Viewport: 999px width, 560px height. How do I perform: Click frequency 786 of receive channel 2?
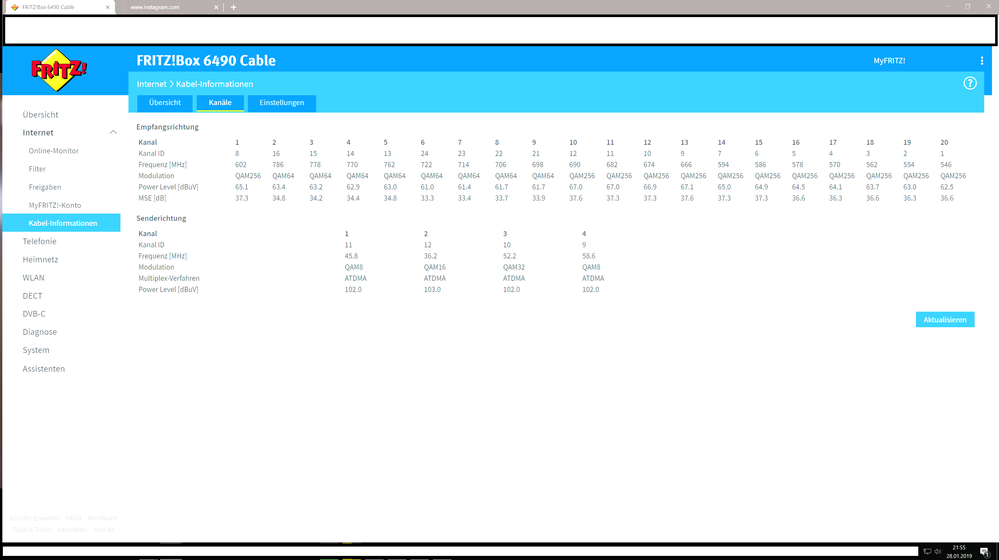tap(278, 165)
